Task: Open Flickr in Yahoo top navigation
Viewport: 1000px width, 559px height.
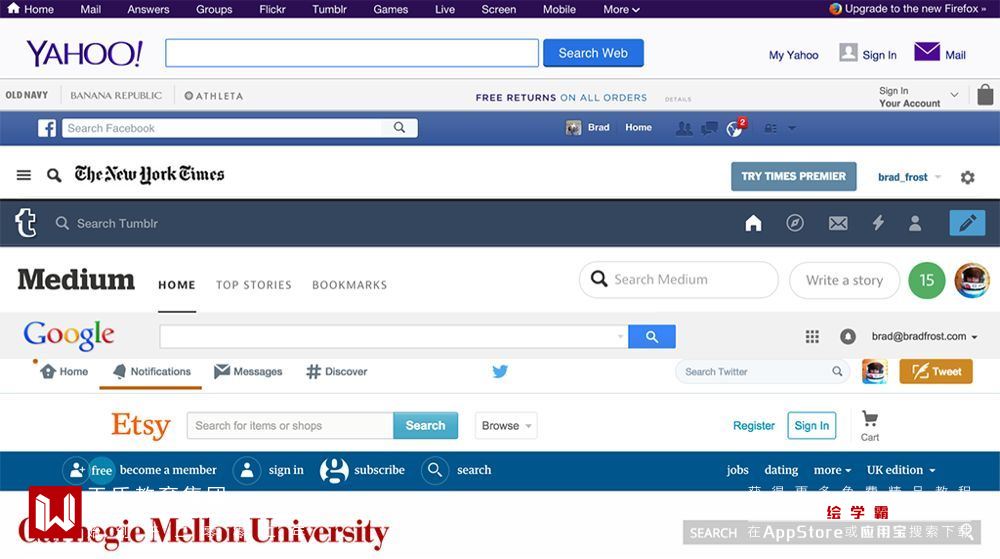Action: pyautogui.click(x=272, y=9)
